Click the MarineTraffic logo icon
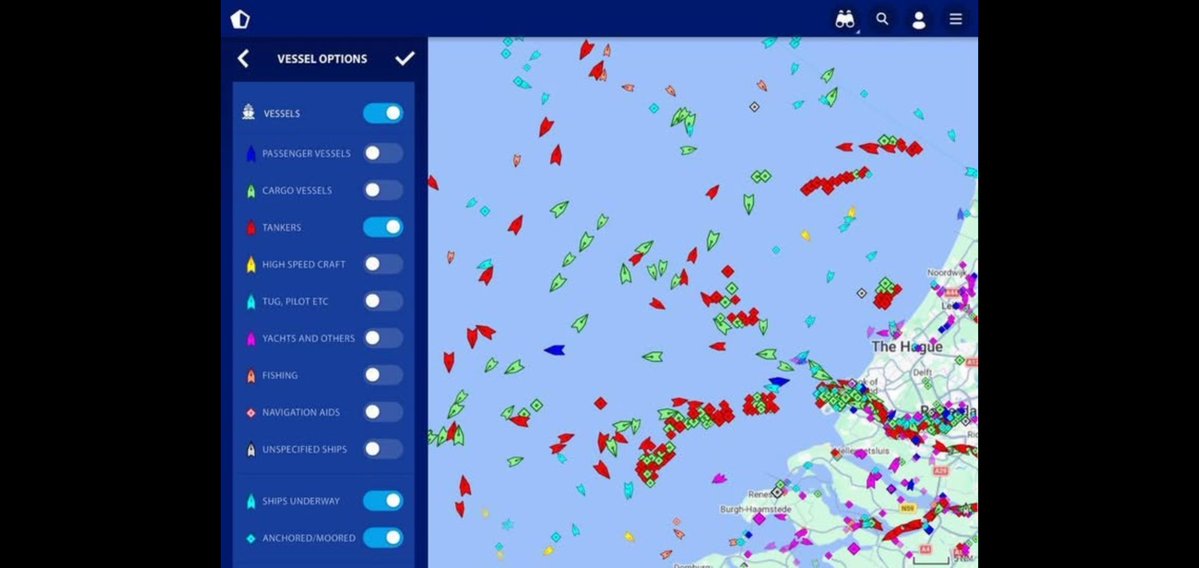 tap(240, 20)
